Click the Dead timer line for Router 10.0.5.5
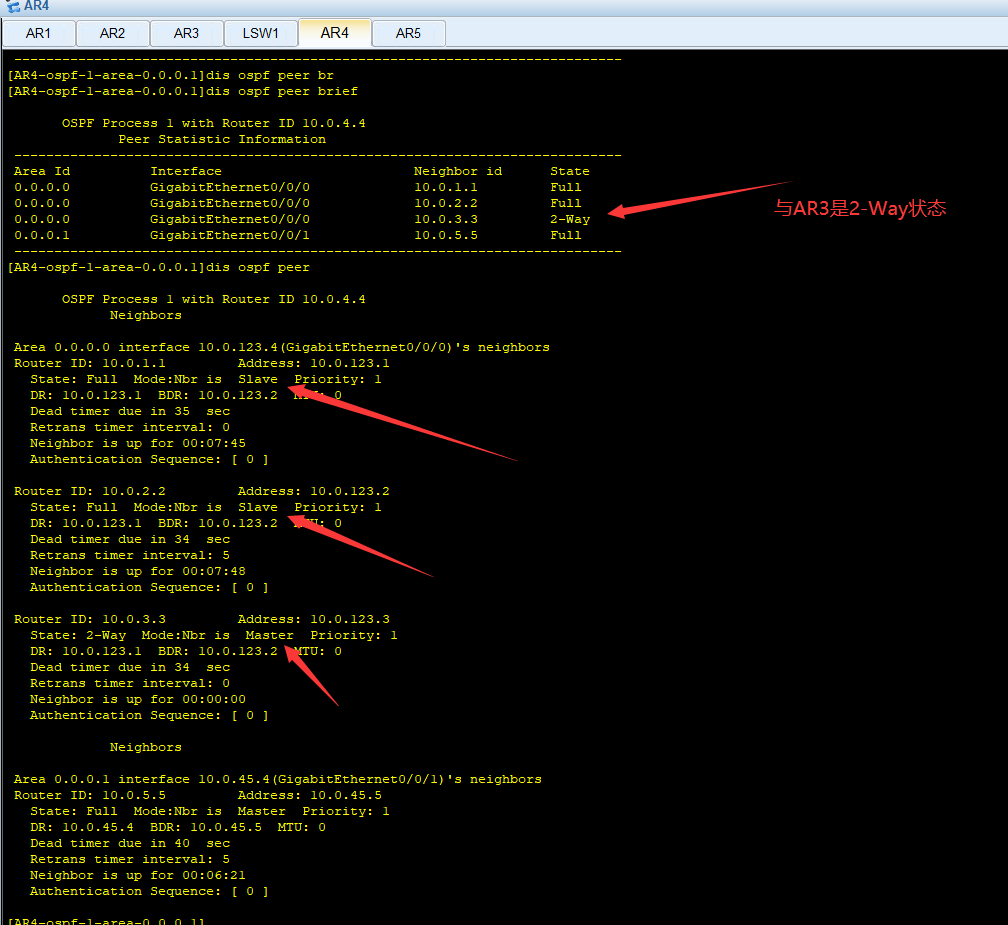 131,842
